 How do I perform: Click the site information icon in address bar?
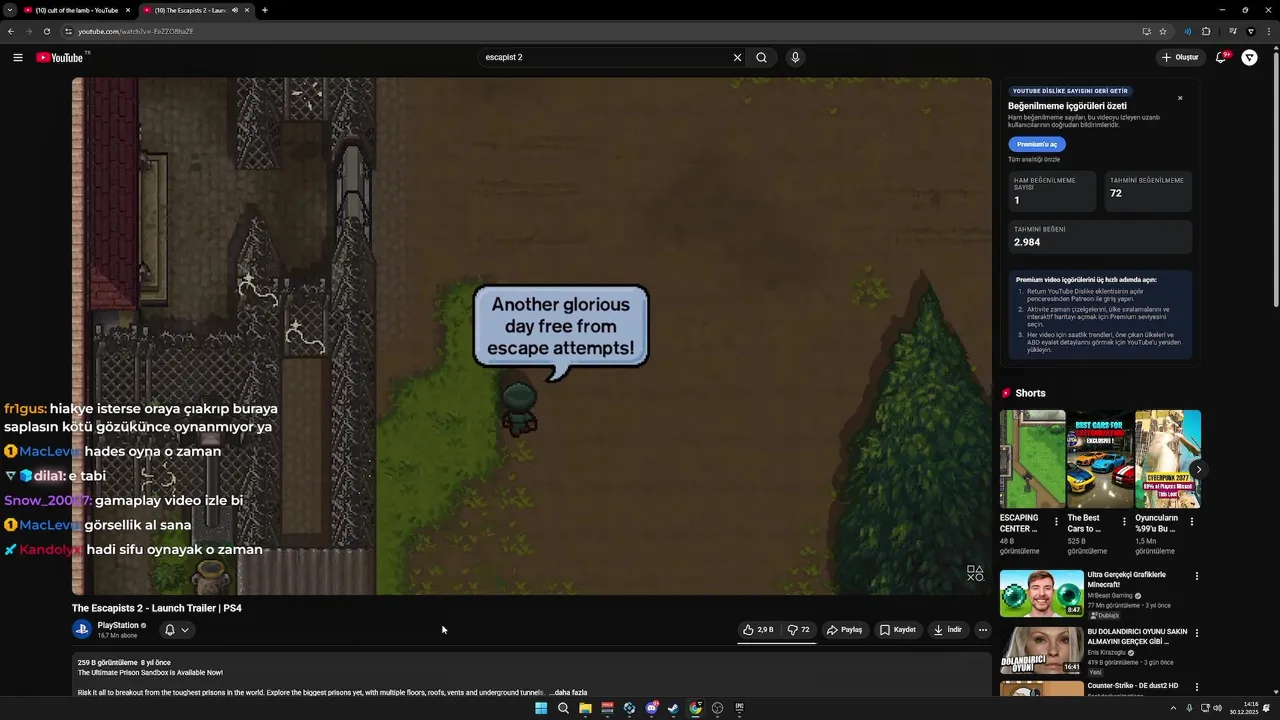pyautogui.click(x=70, y=31)
